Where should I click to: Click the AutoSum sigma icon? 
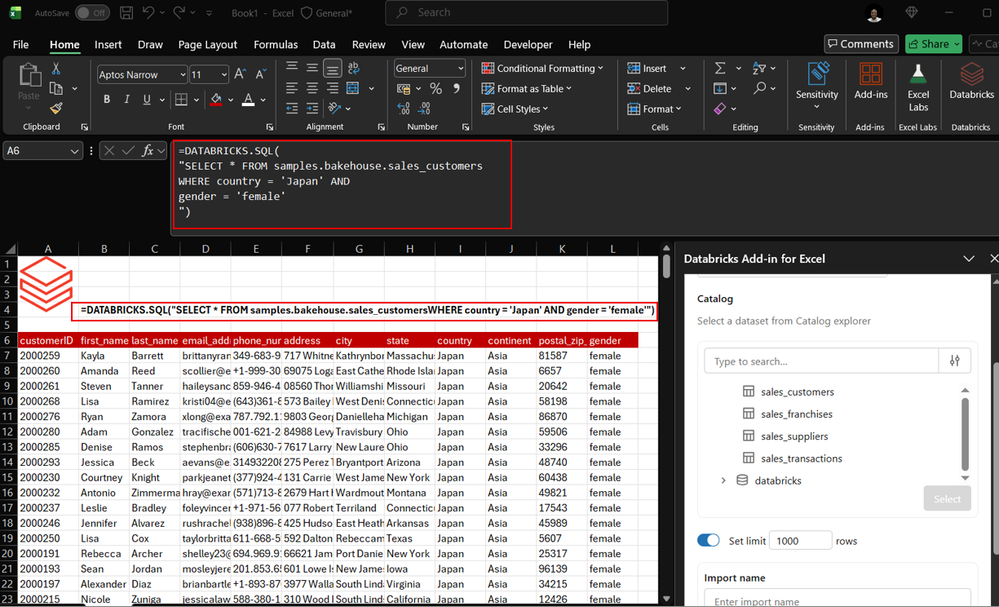(720, 68)
